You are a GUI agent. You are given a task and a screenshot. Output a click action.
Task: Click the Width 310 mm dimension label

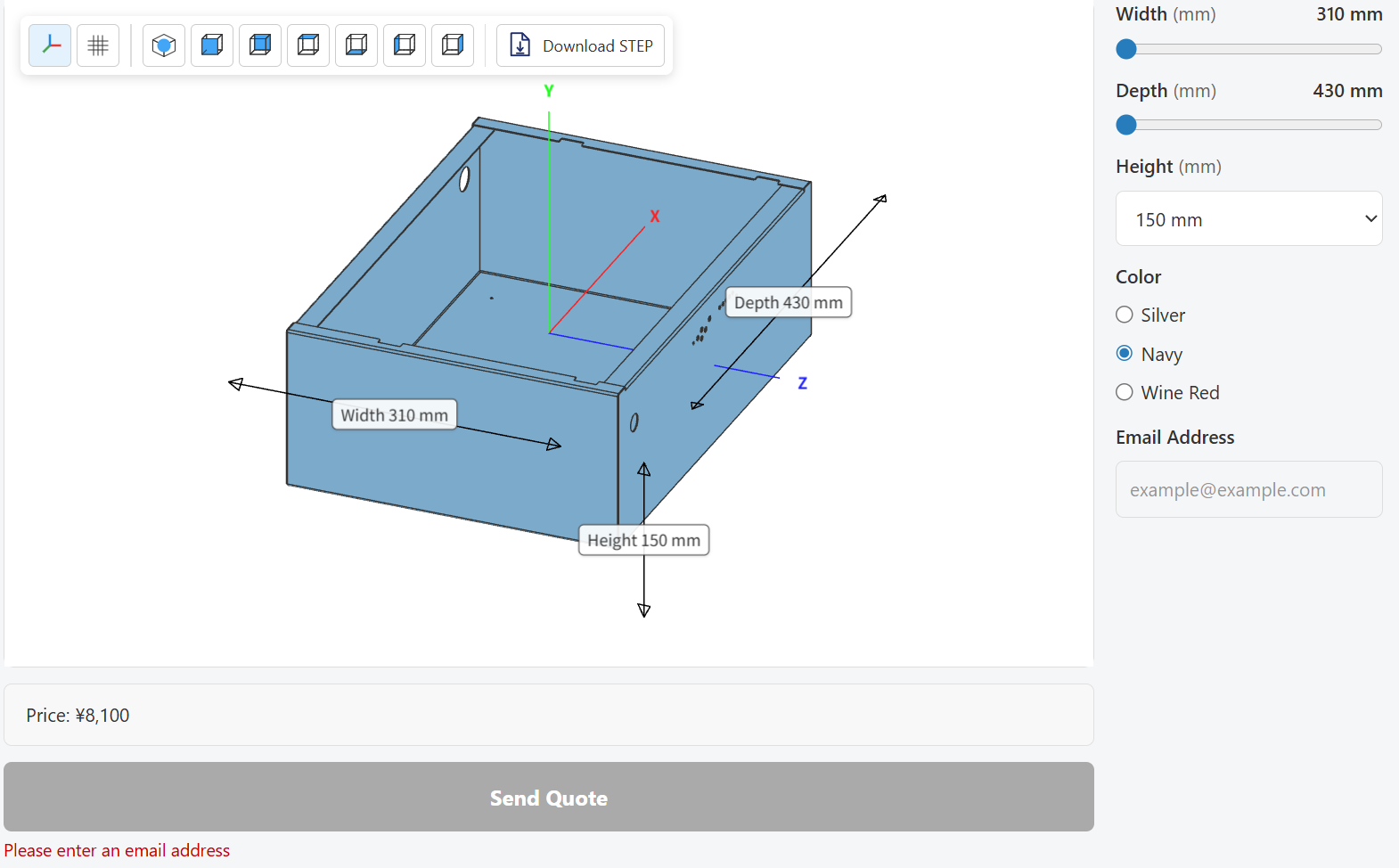click(x=395, y=414)
